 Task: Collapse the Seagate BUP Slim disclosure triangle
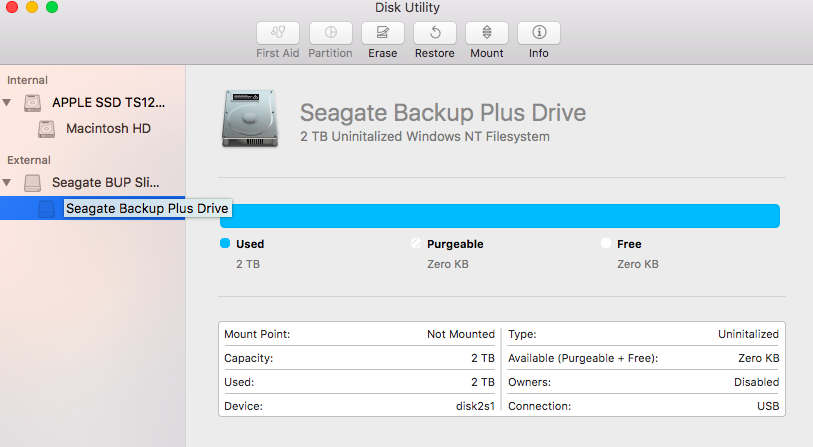click(x=7, y=183)
